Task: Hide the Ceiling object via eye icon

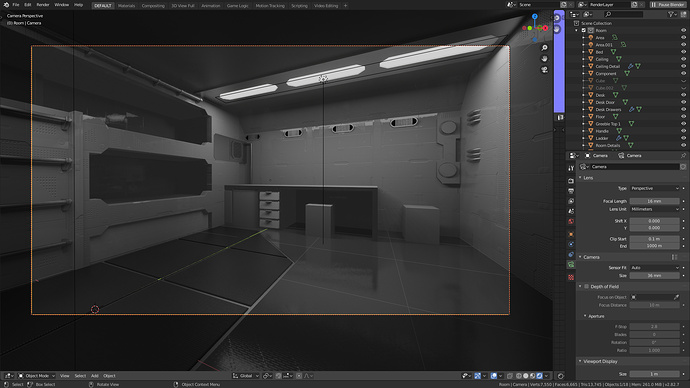Action: (683, 59)
